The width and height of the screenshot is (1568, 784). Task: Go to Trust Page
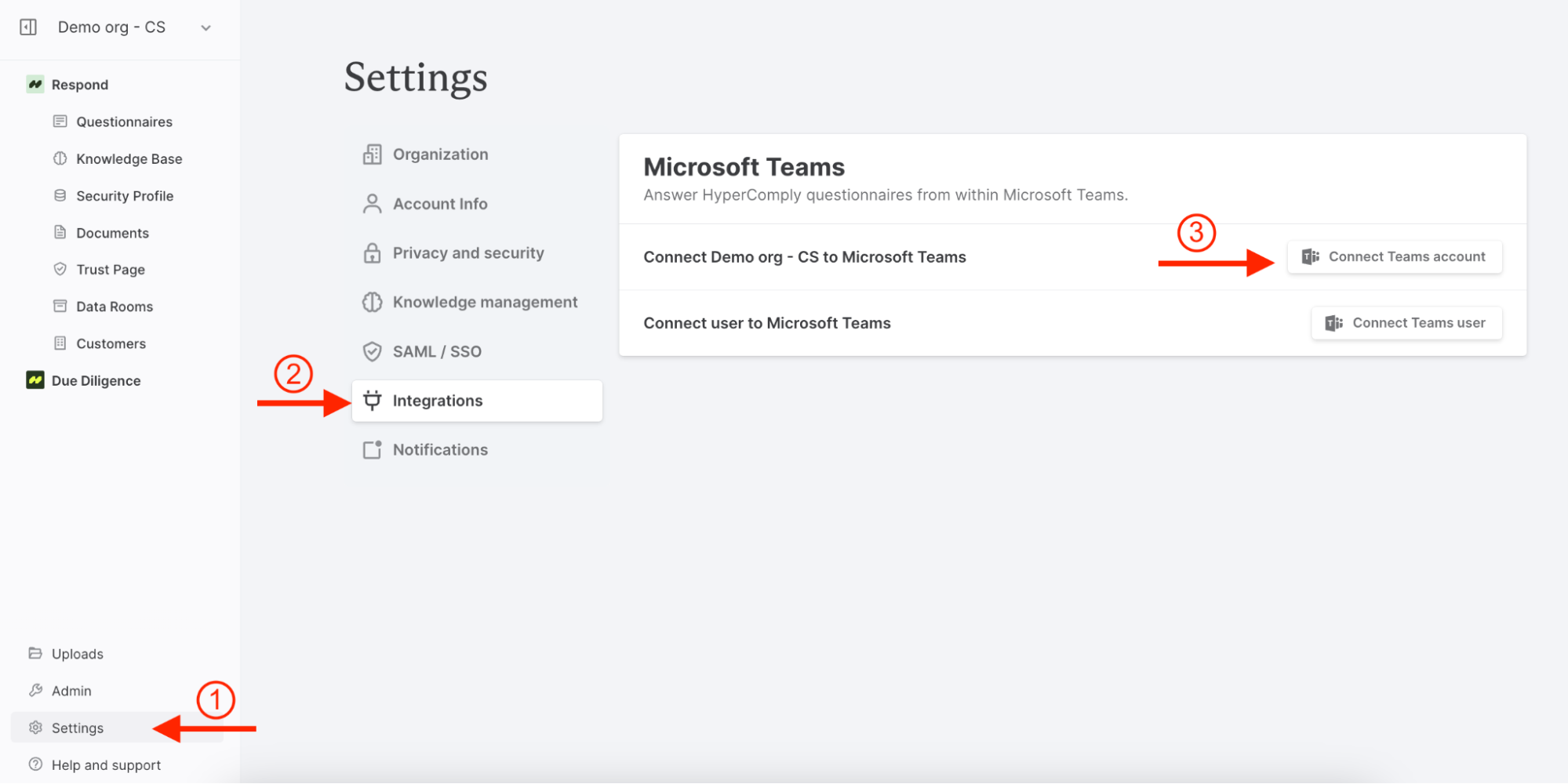111,270
